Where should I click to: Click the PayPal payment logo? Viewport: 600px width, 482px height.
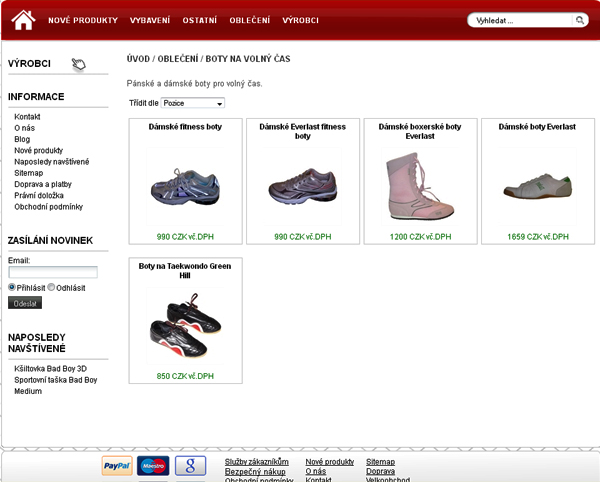click(117, 465)
